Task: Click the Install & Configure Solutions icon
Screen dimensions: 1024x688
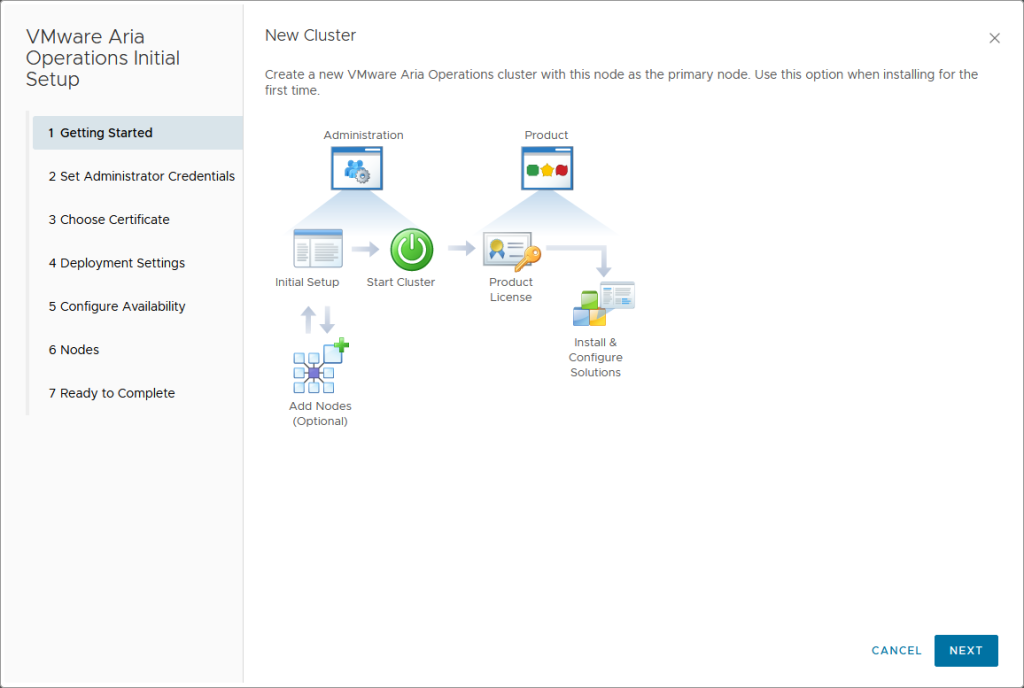Action: pos(603,304)
